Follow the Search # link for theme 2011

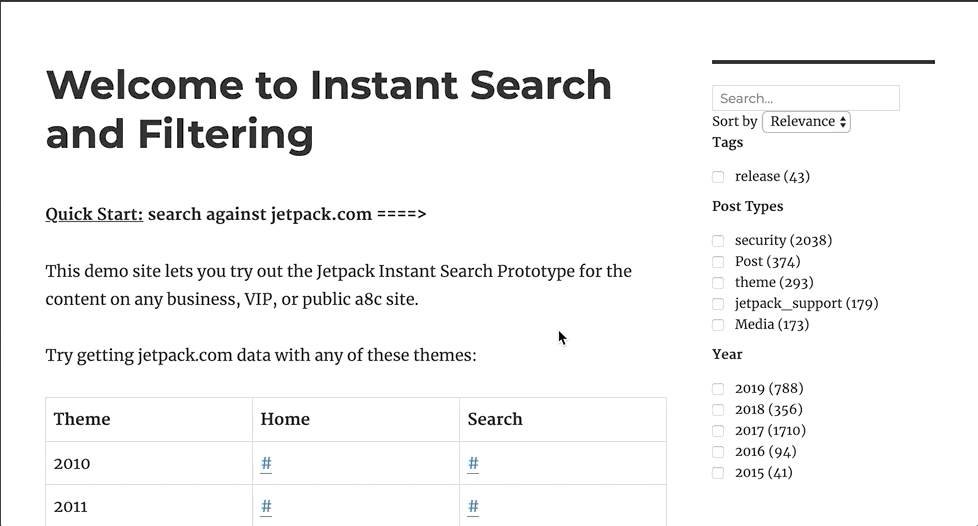point(473,507)
